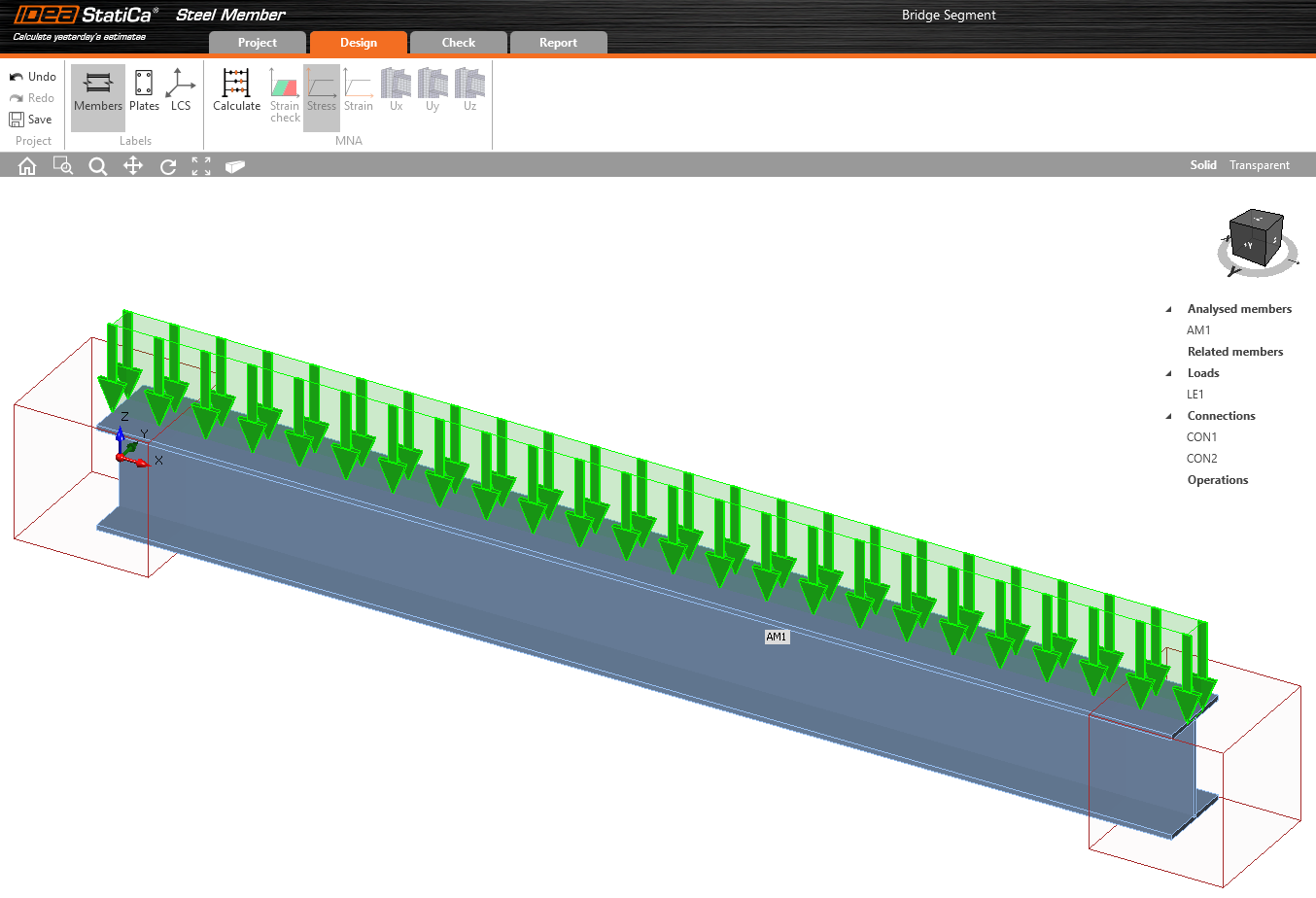Image resolution: width=1316 pixels, height=898 pixels.
Task: Collapse the Analysed members tree
Action: pyautogui.click(x=1168, y=309)
